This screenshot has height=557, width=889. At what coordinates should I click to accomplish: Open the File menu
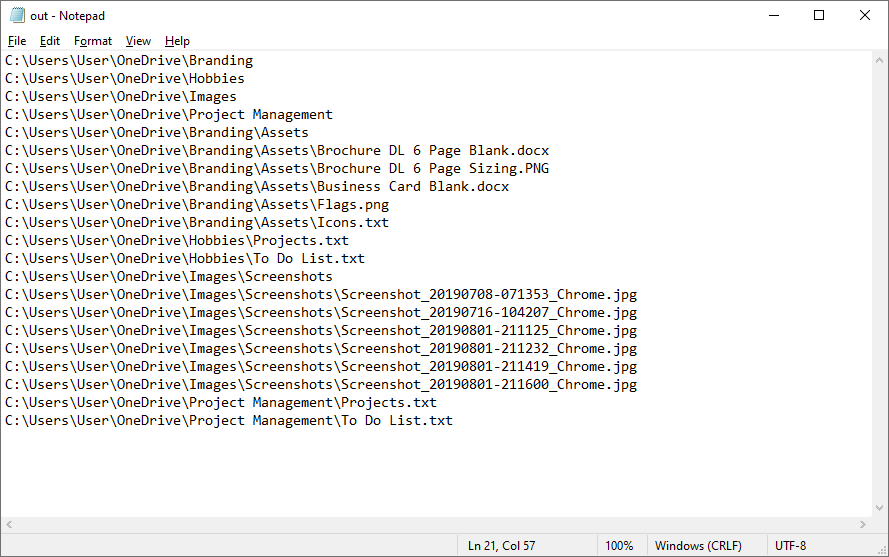click(x=17, y=41)
